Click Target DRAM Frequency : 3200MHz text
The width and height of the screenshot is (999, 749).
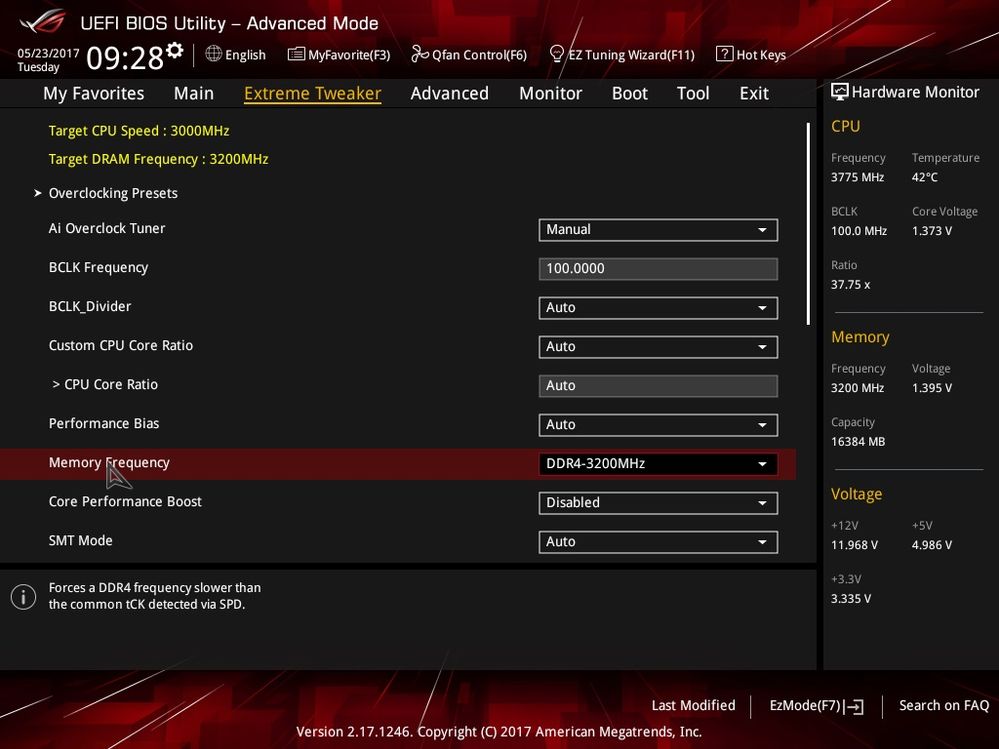159,159
